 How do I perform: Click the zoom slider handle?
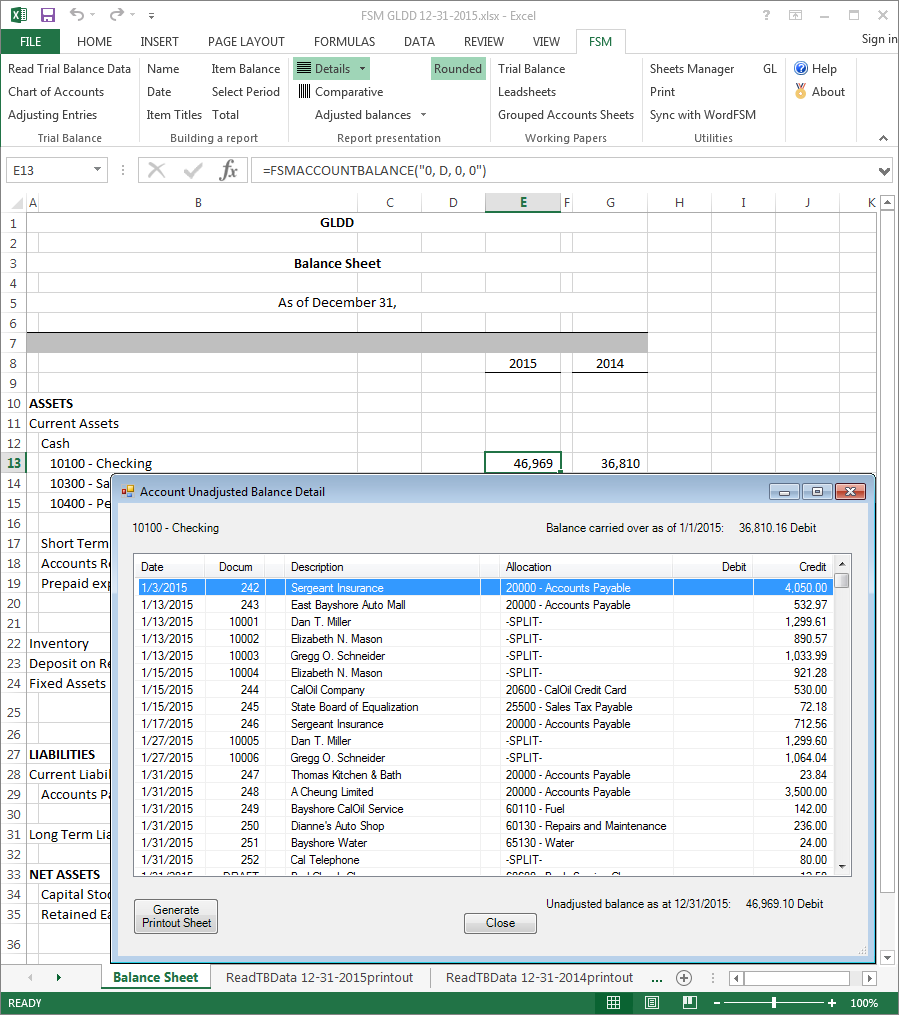774,1003
